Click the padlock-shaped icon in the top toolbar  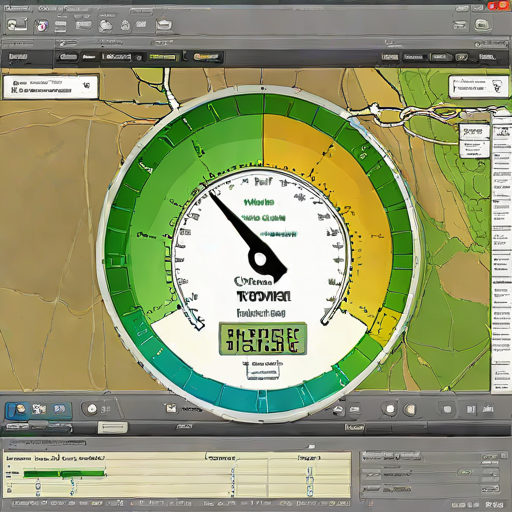click(125, 25)
